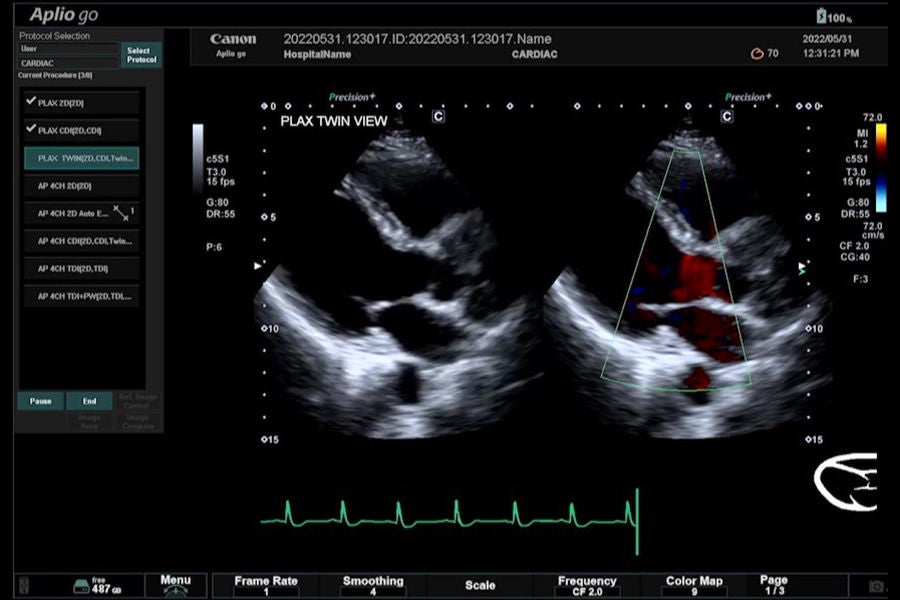Open the Menu button in the bottom bar
The width and height of the screenshot is (900, 600).
(176, 585)
